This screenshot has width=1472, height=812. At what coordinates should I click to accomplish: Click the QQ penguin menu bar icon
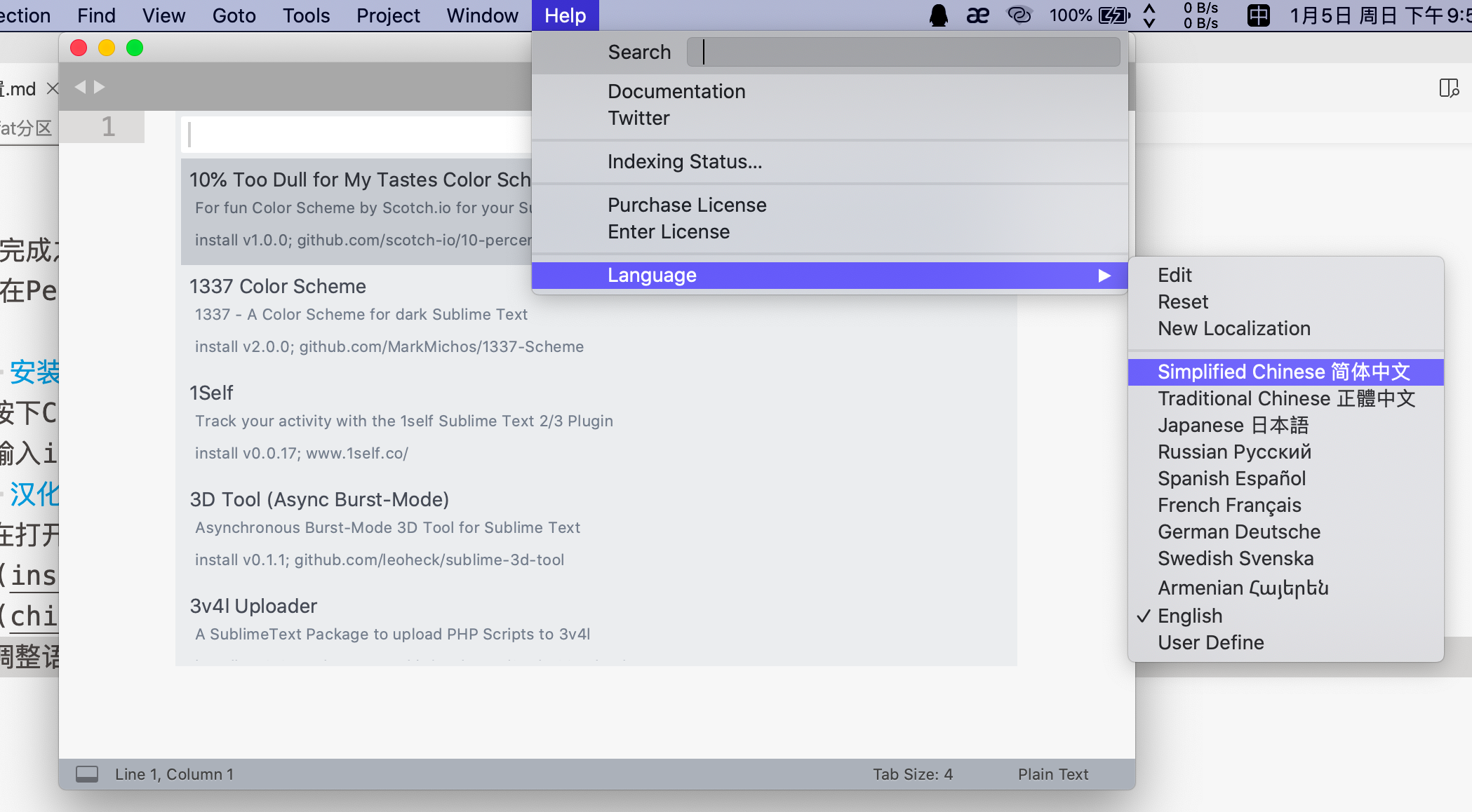point(938,15)
